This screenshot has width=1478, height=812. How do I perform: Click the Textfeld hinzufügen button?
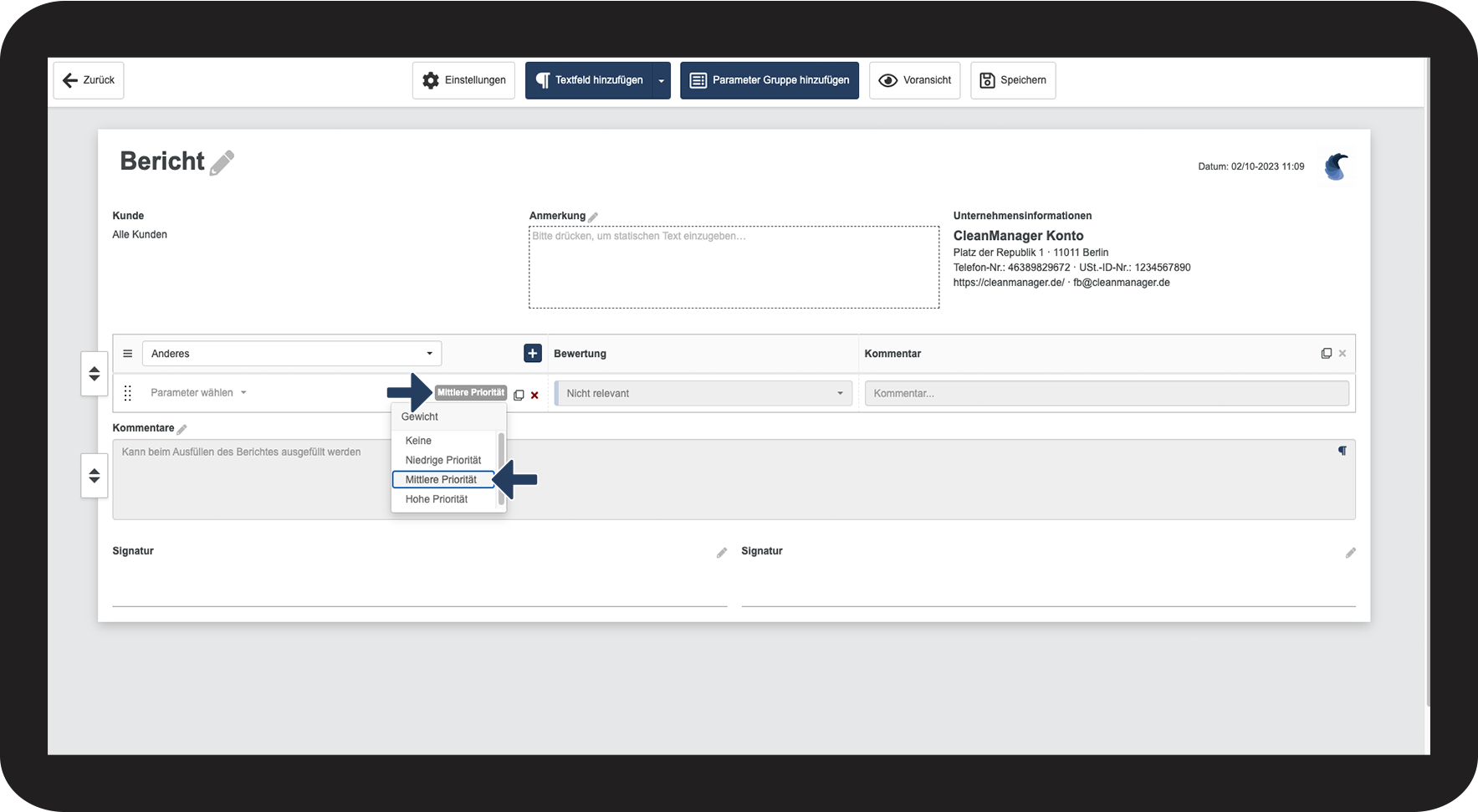coord(589,80)
